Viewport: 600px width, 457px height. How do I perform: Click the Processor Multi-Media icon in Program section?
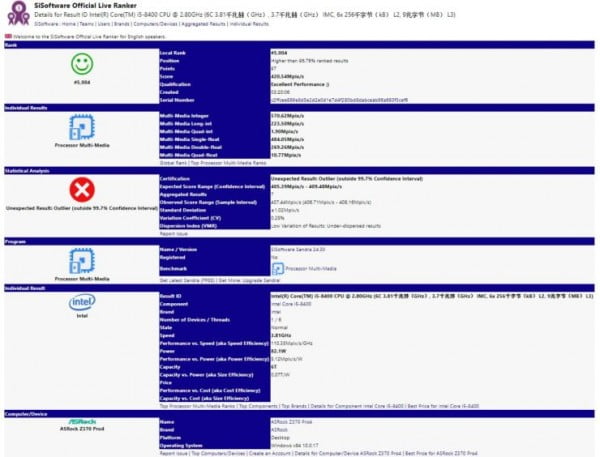[81, 256]
